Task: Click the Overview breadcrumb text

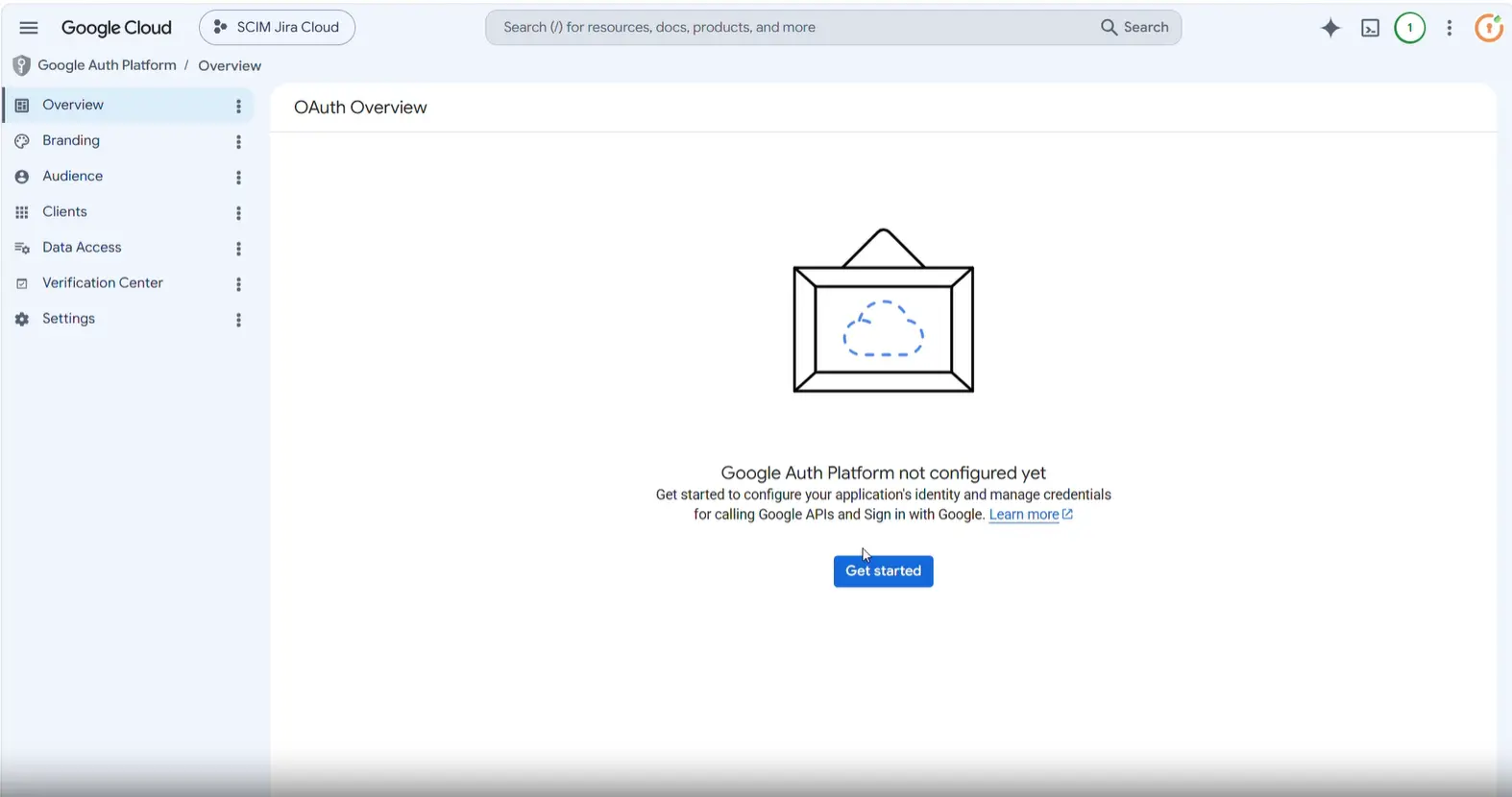Action: [230, 65]
